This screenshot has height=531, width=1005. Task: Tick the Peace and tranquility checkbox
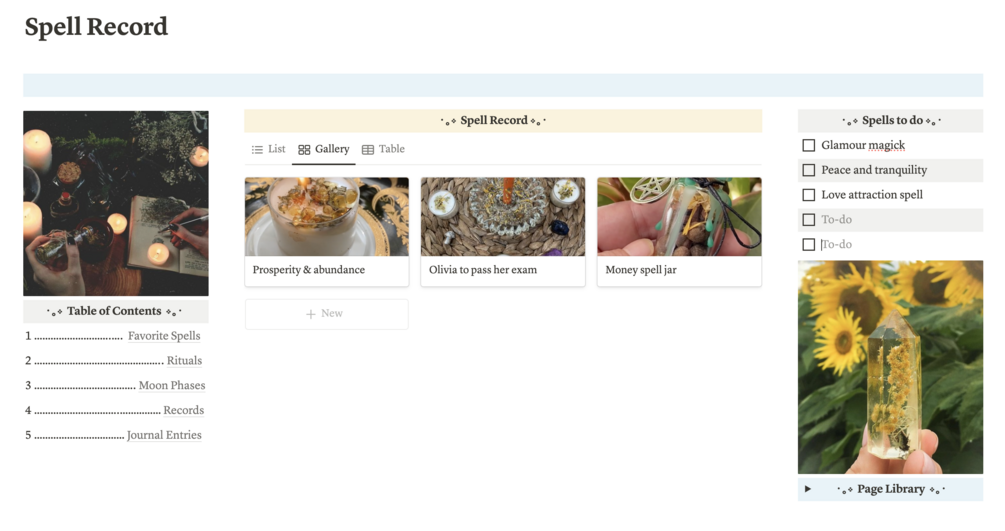pyautogui.click(x=809, y=170)
